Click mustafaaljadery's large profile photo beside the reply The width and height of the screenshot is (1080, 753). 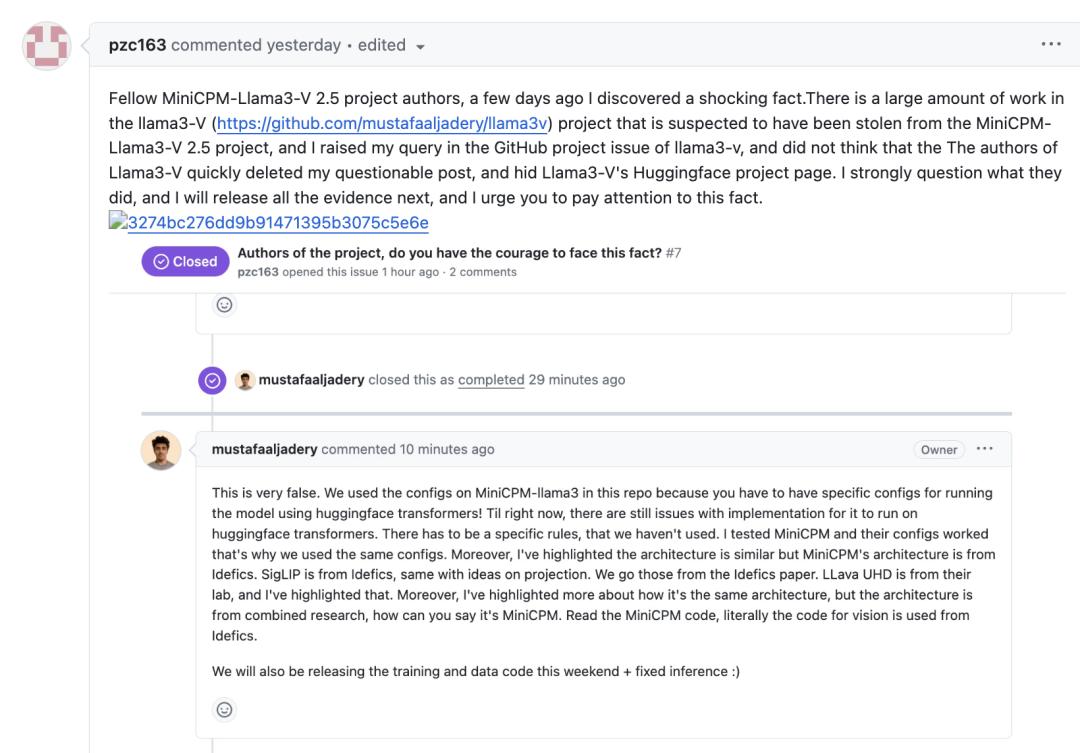click(x=162, y=451)
